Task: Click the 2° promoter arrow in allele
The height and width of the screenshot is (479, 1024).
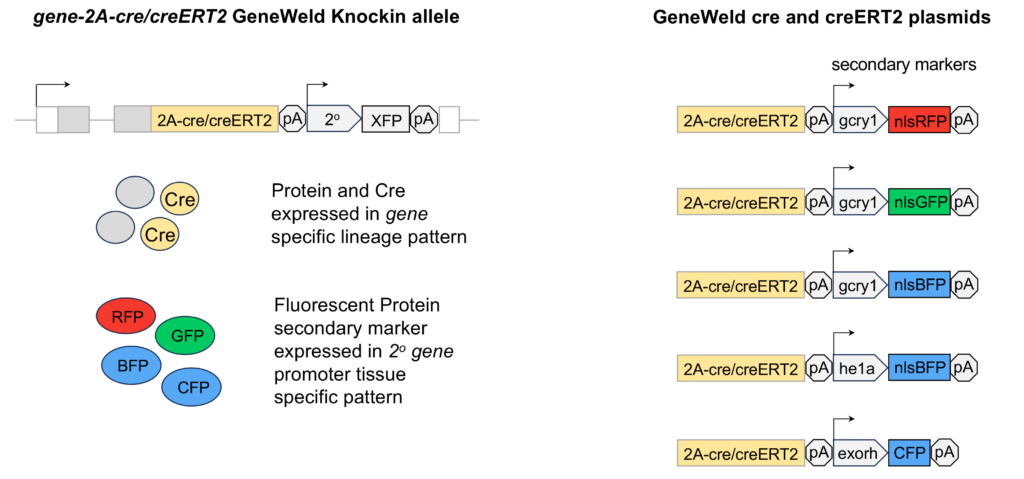Action: click(333, 119)
